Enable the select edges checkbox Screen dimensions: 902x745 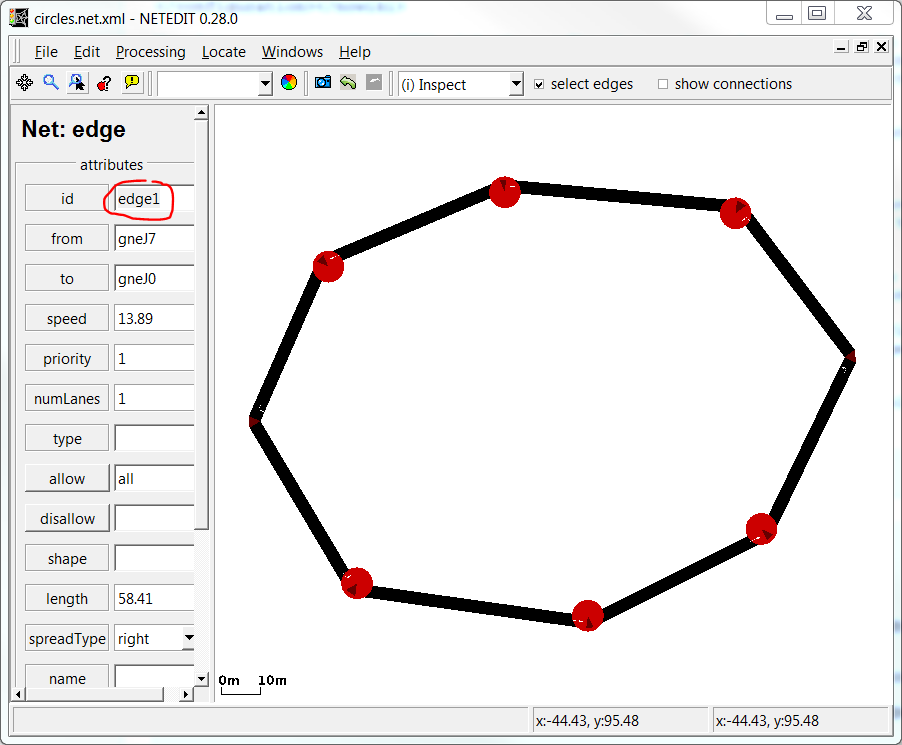539,84
